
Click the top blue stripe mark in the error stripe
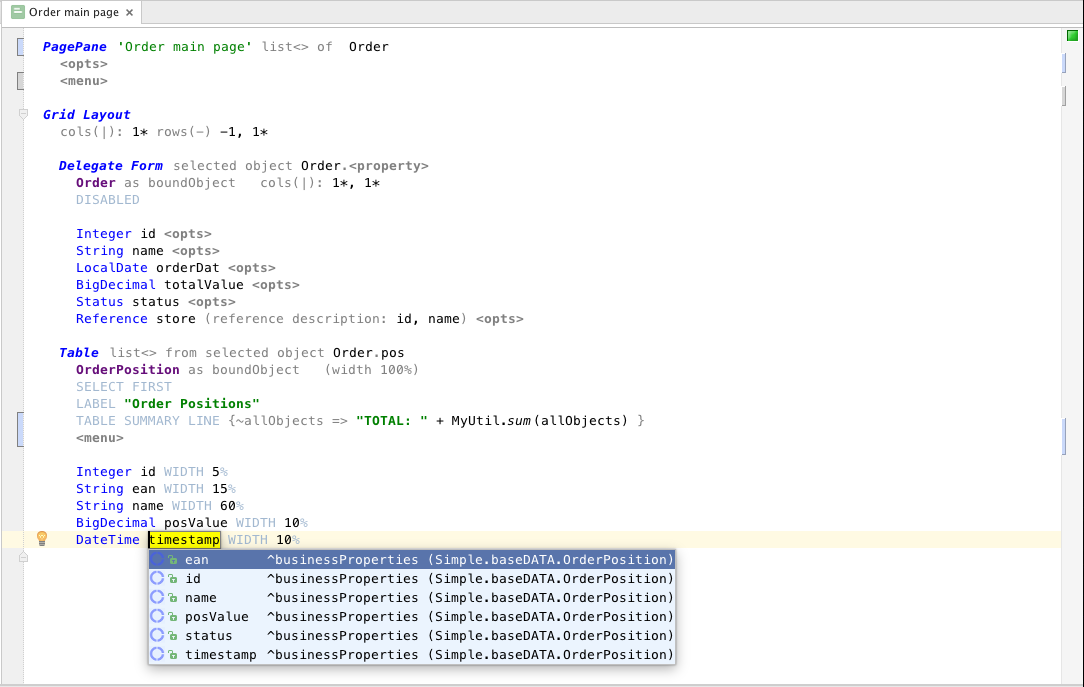[1063, 64]
